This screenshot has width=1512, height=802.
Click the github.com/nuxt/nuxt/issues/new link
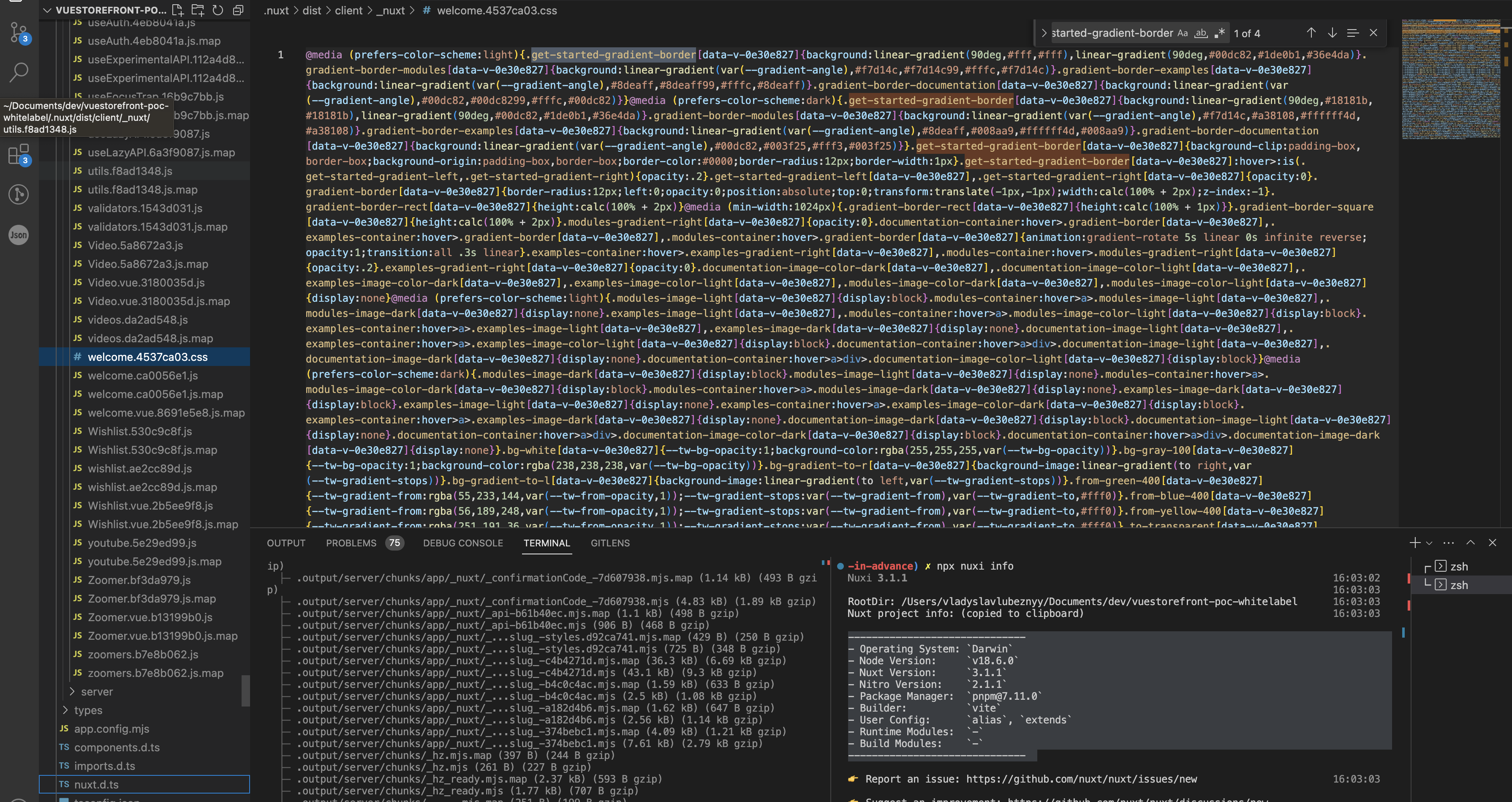coord(1081,778)
